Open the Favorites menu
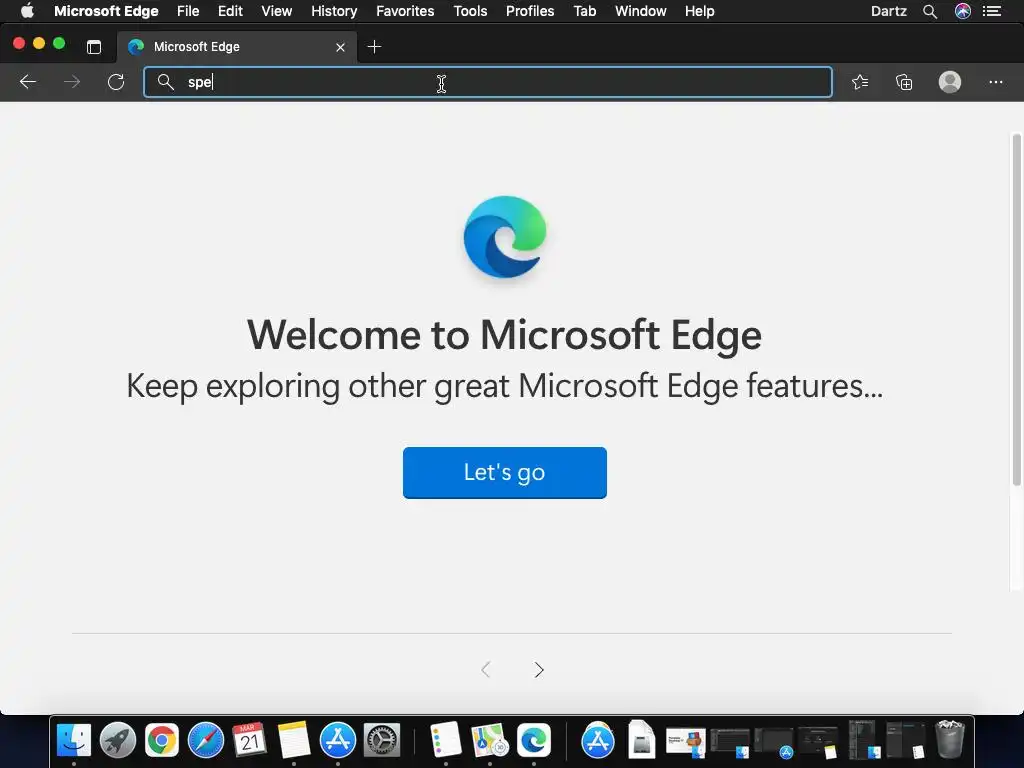This screenshot has height=768, width=1024. coord(405,11)
